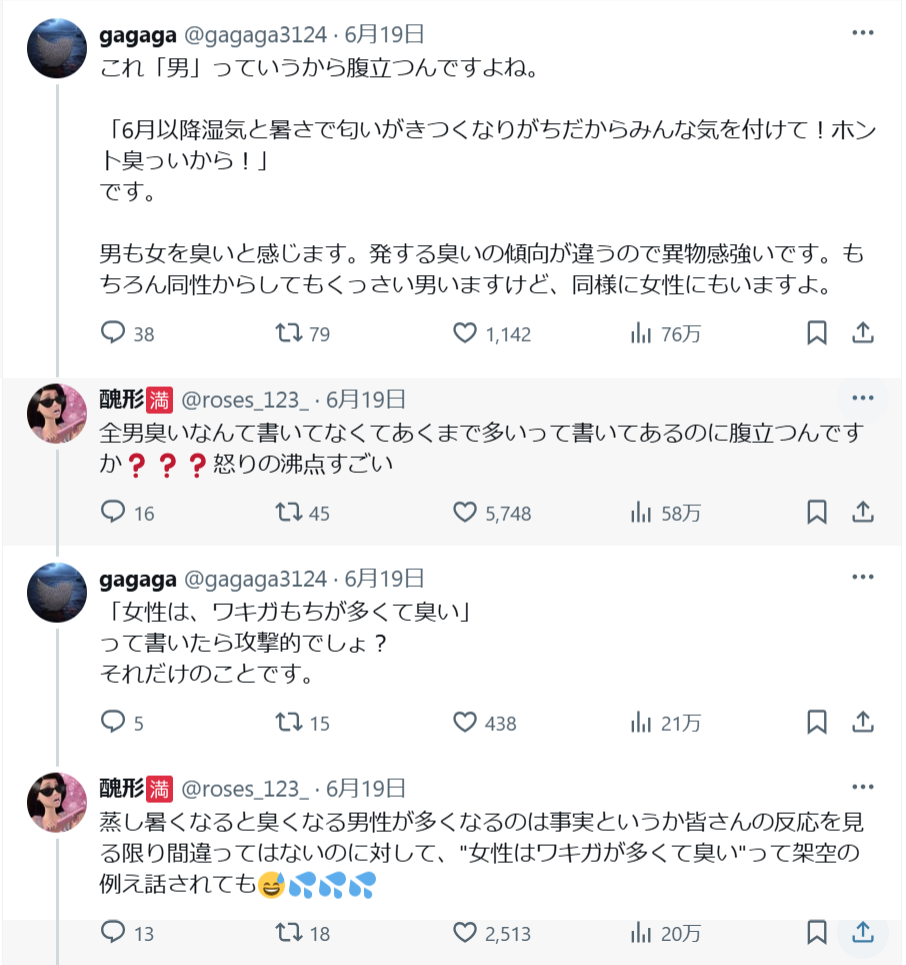This screenshot has height=965, width=906.
Task: Open more menu on 怒りの沸点 reply
Action: 863,399
